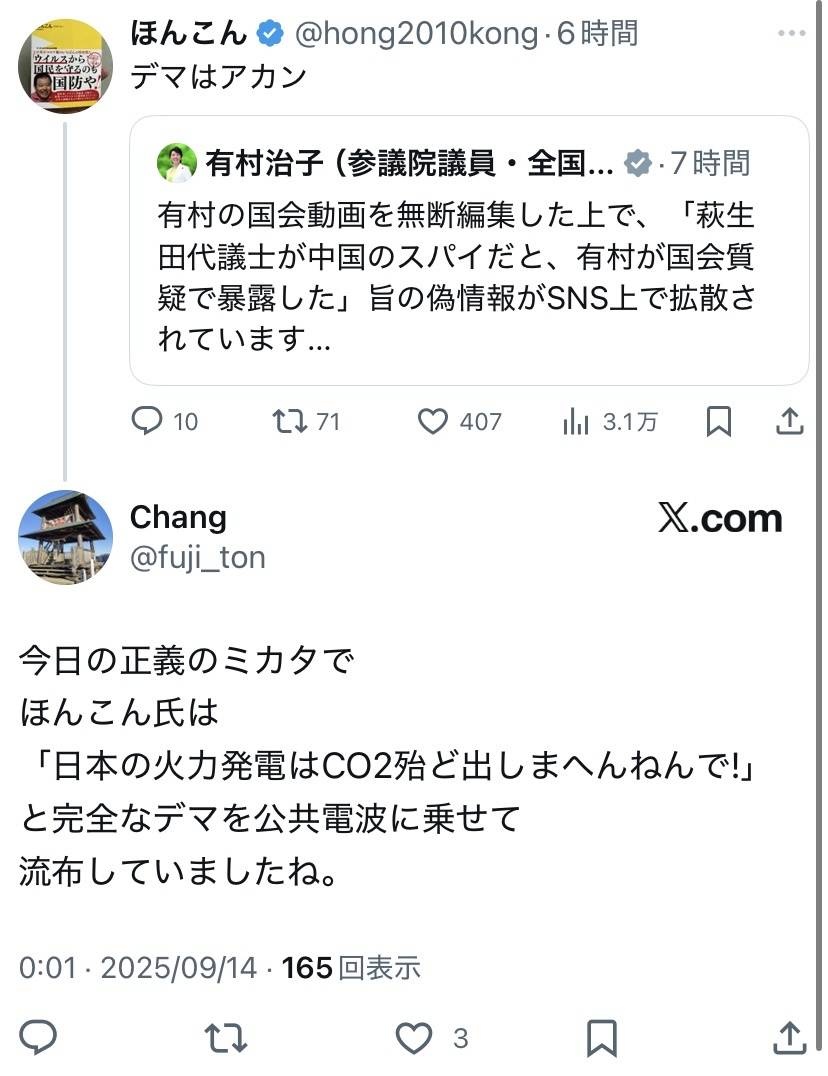
Task: View analytics showing 3.1万 impressions
Action: pos(577,422)
